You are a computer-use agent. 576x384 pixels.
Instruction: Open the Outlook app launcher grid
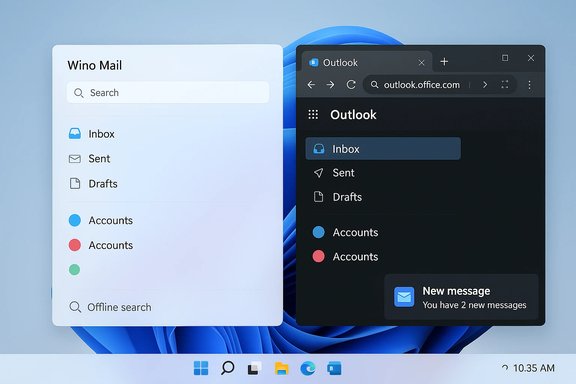313,115
